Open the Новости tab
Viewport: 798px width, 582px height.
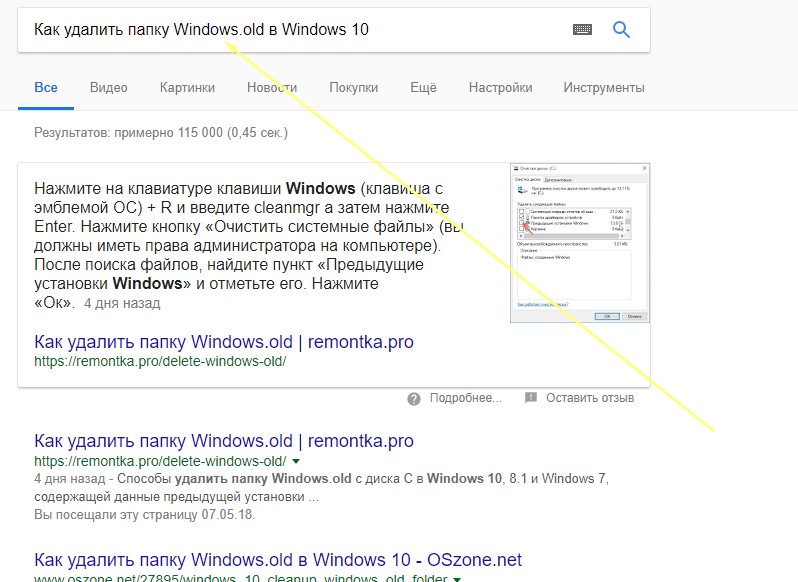coord(272,88)
